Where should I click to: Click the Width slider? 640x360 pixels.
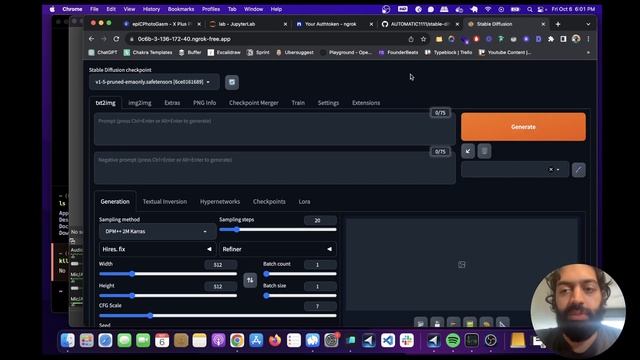click(x=168, y=273)
